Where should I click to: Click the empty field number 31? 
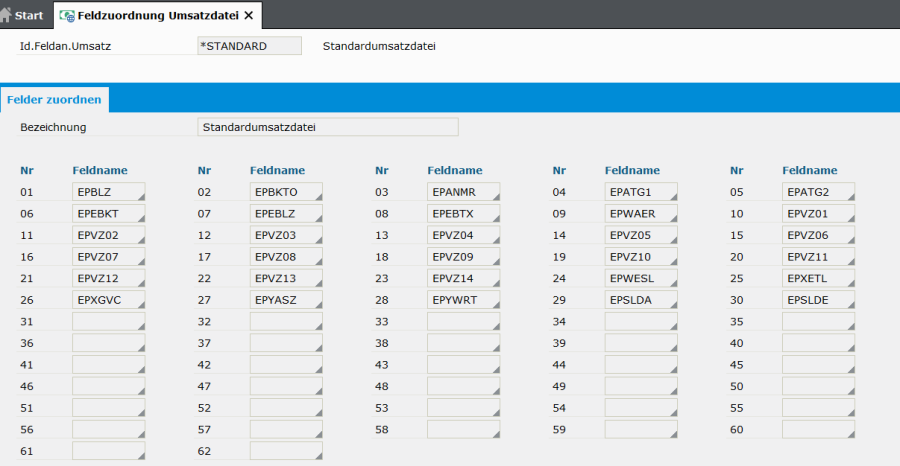click(x=108, y=321)
